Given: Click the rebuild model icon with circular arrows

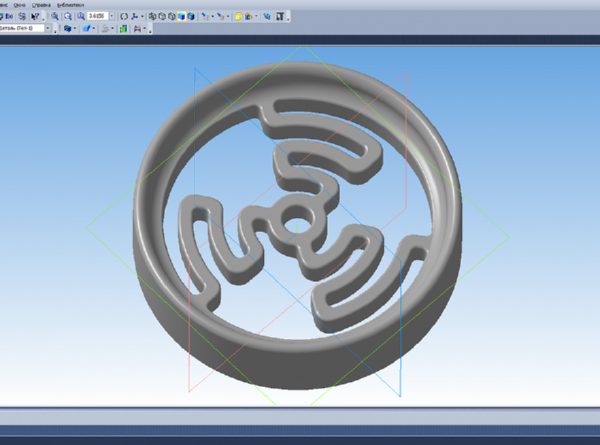Looking at the screenshot, I should pos(22,16).
